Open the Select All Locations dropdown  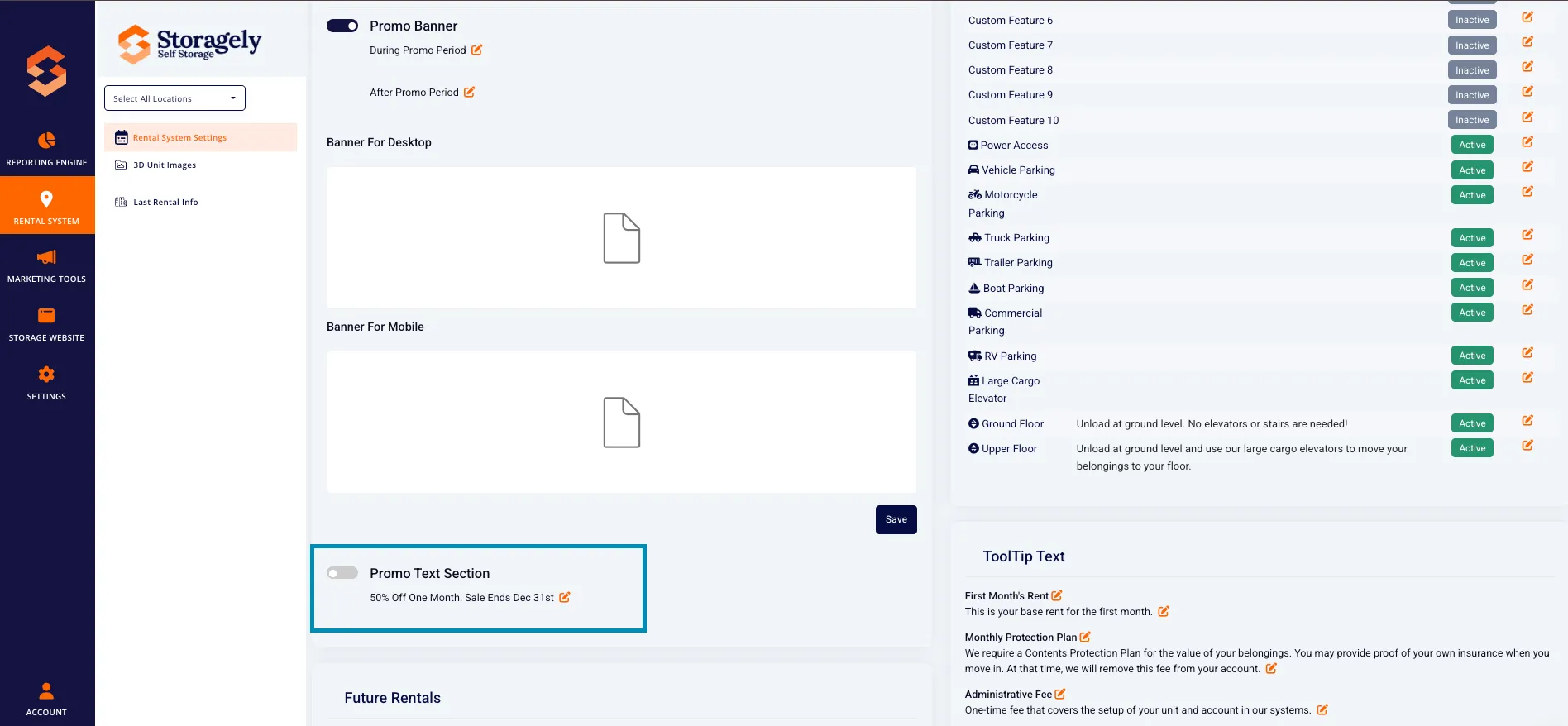coord(174,98)
